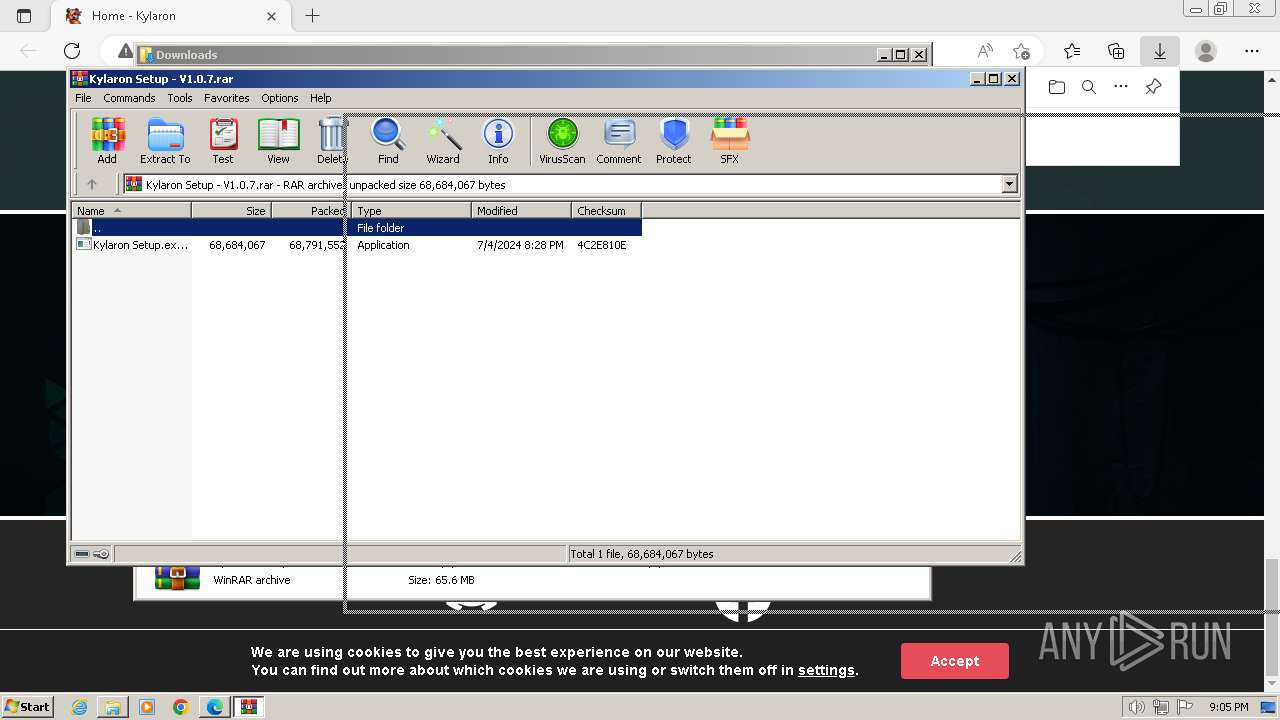
Task: Open Edge downloads toolbar icon
Action: click(x=1160, y=51)
